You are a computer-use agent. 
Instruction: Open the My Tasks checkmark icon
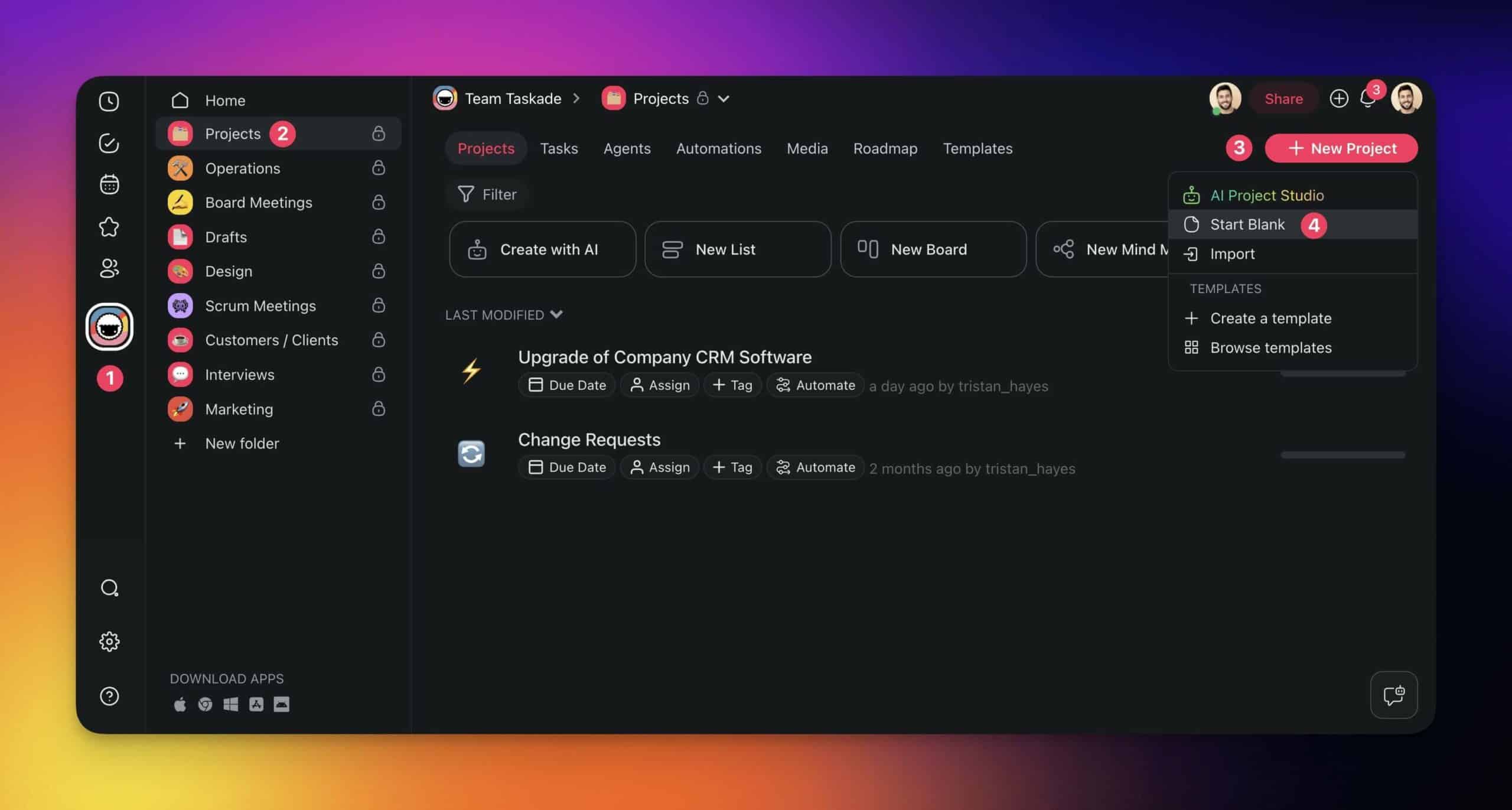[x=109, y=143]
